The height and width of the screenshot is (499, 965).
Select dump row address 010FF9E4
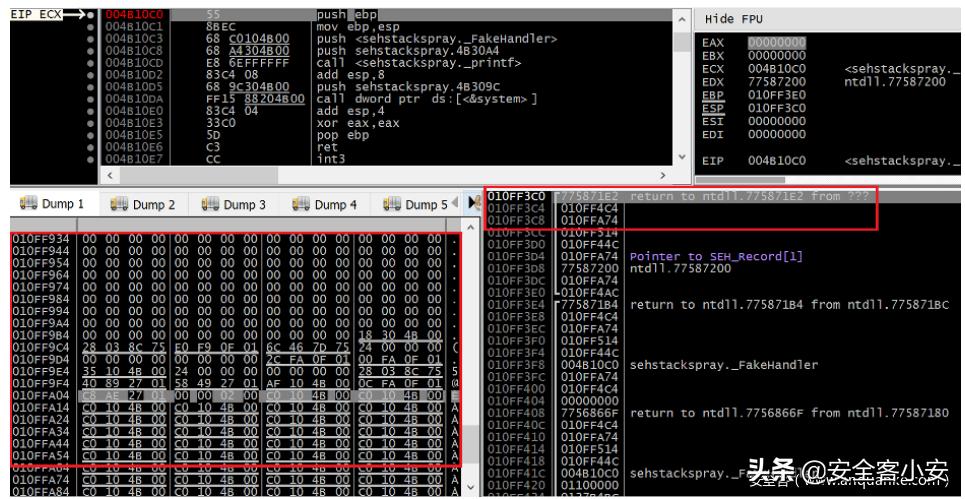(41, 372)
